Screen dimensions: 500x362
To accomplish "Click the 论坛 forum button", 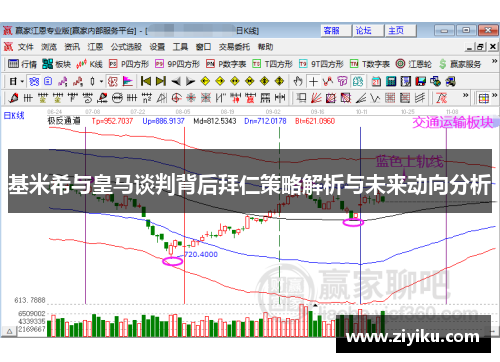I will coord(368,31).
